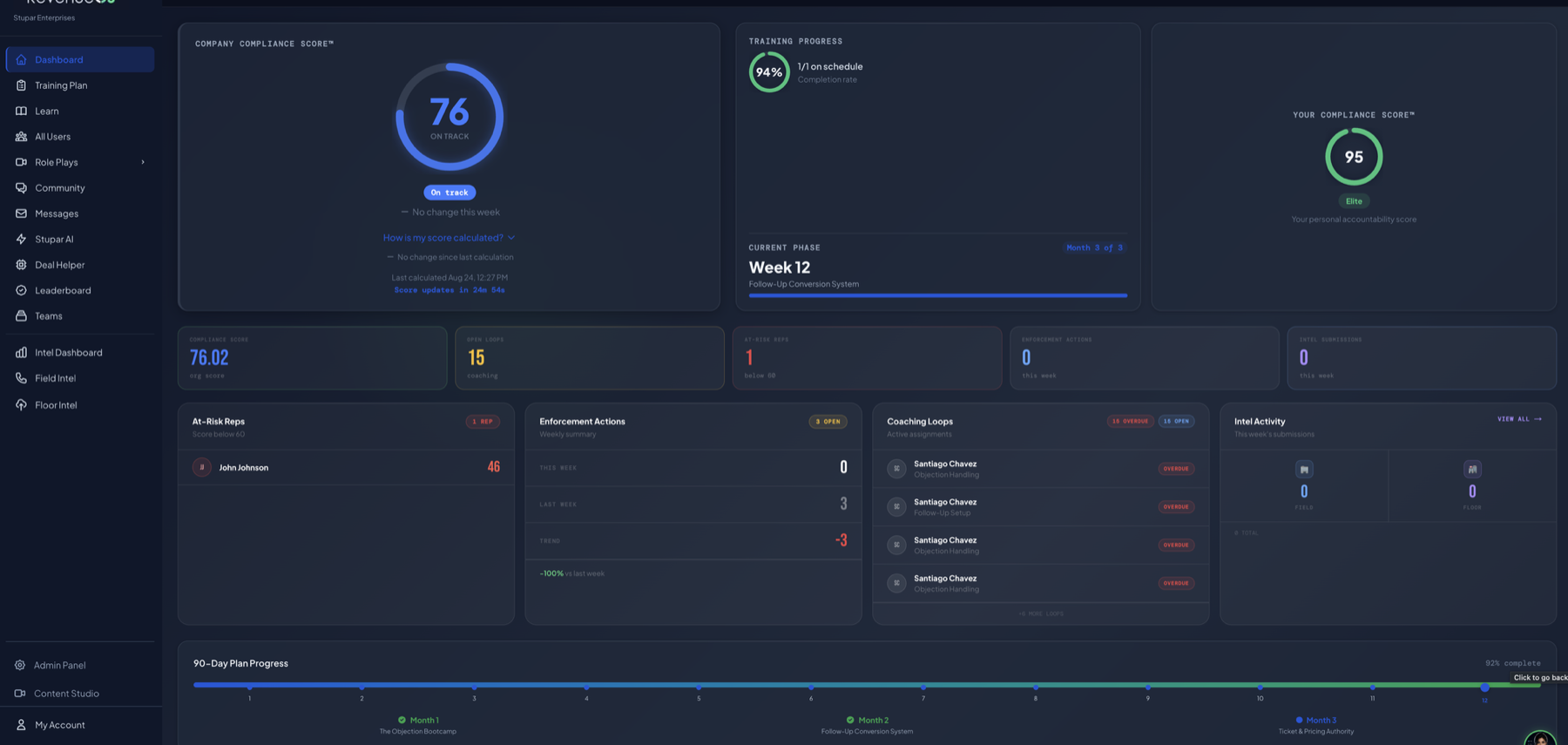Click the Current Phase Week 12 progress bar
The image size is (1568, 745).
(x=937, y=295)
